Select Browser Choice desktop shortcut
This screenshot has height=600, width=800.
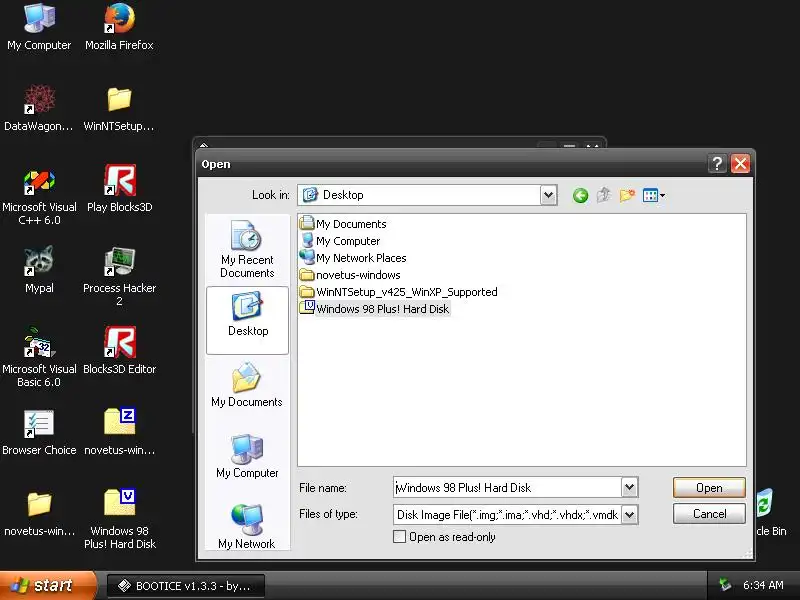click(39, 432)
